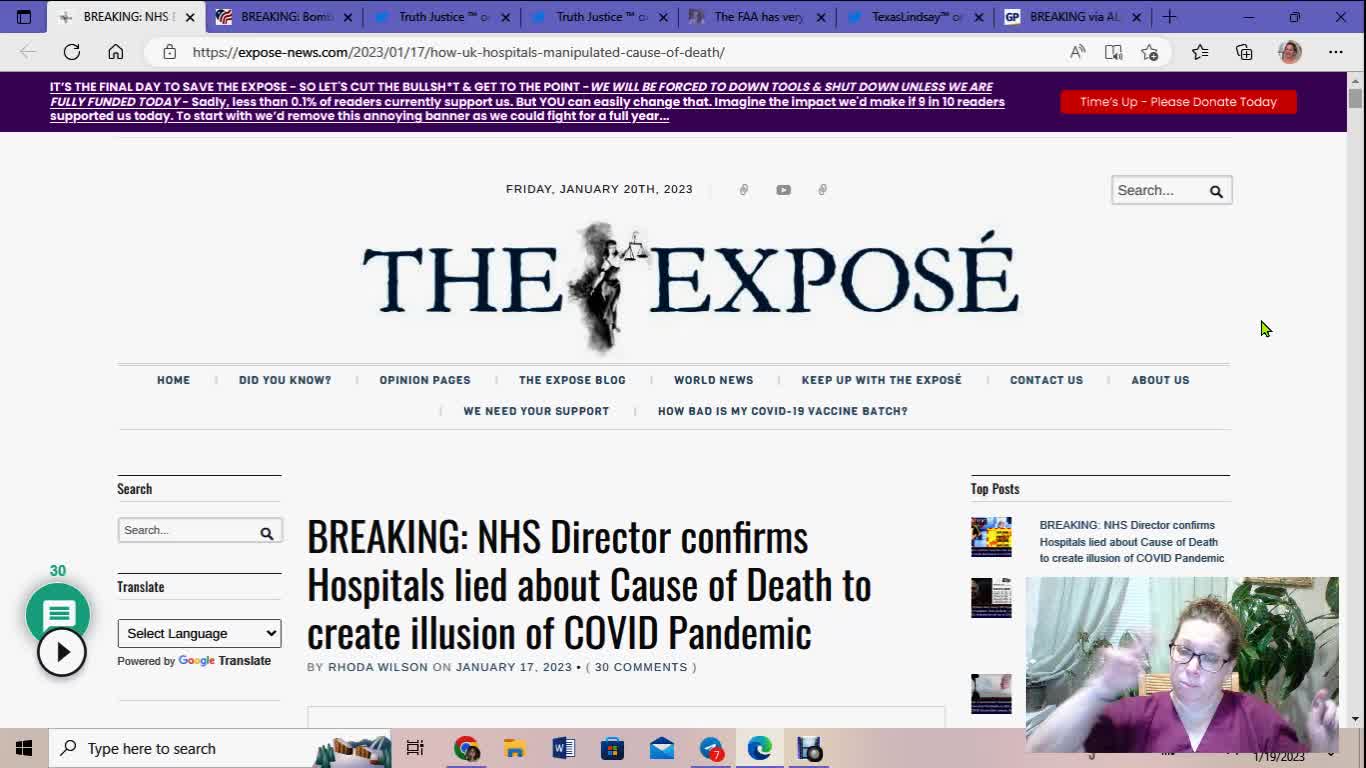Open the screen recorder taskbar icon

(809, 748)
